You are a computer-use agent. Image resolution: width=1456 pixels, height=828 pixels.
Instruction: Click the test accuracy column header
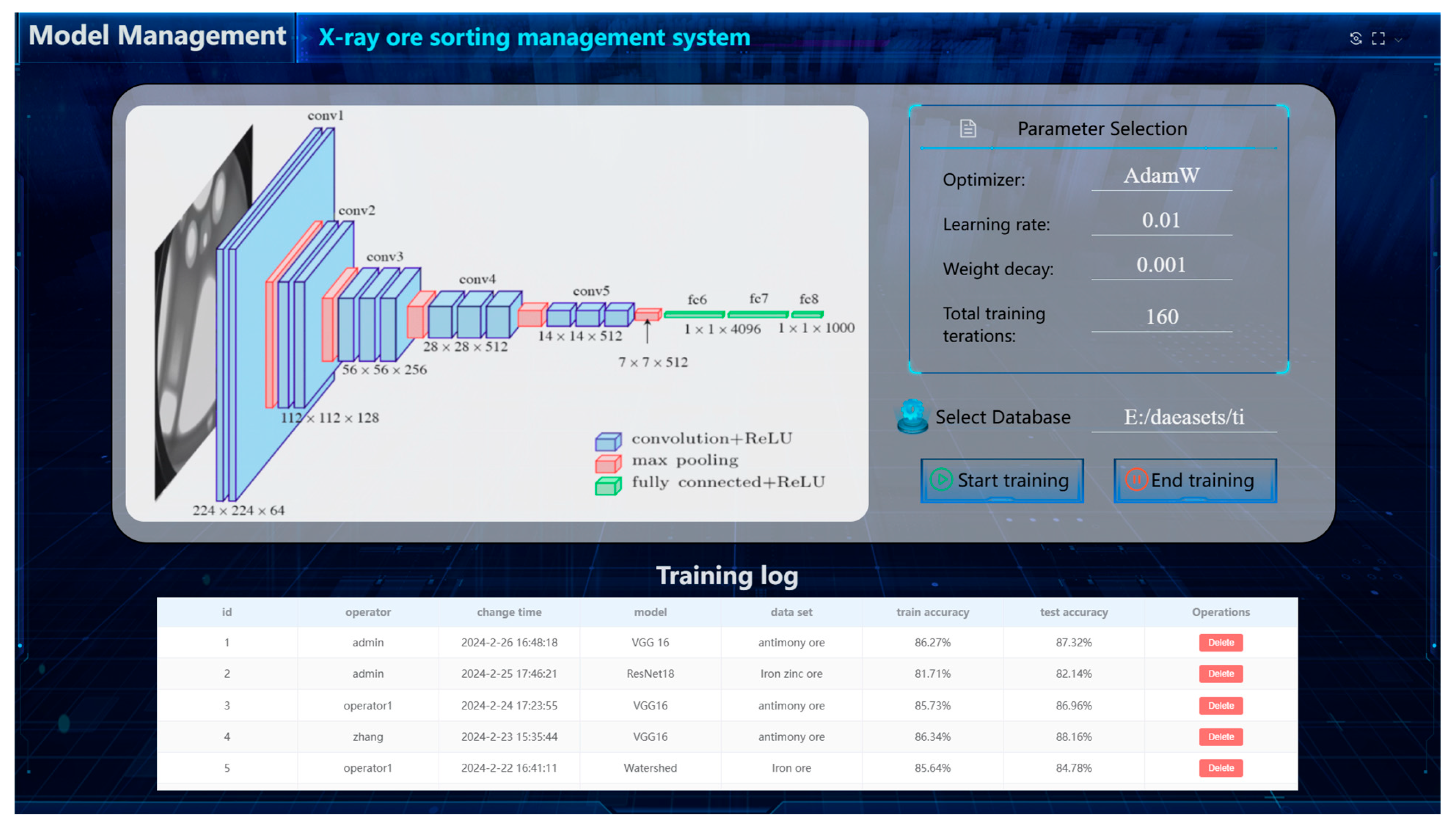point(1073,612)
